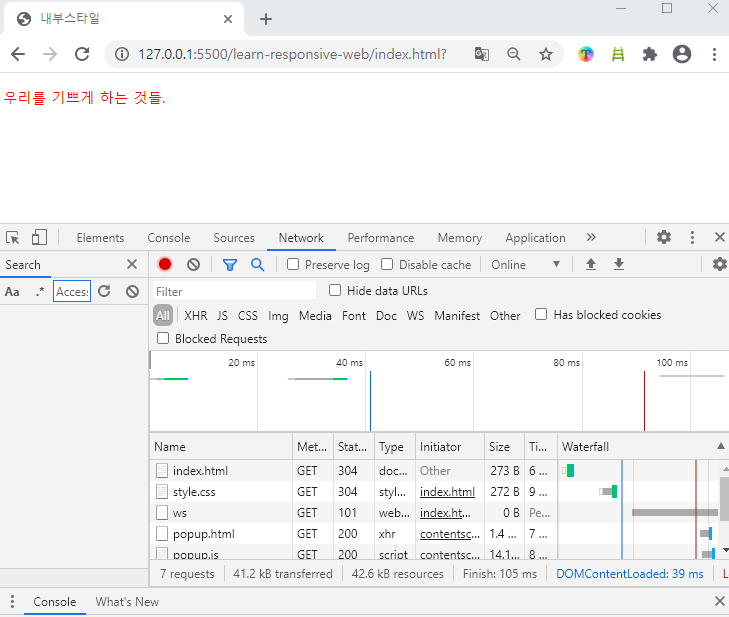Open the console drawer three-dot menu

13,602
